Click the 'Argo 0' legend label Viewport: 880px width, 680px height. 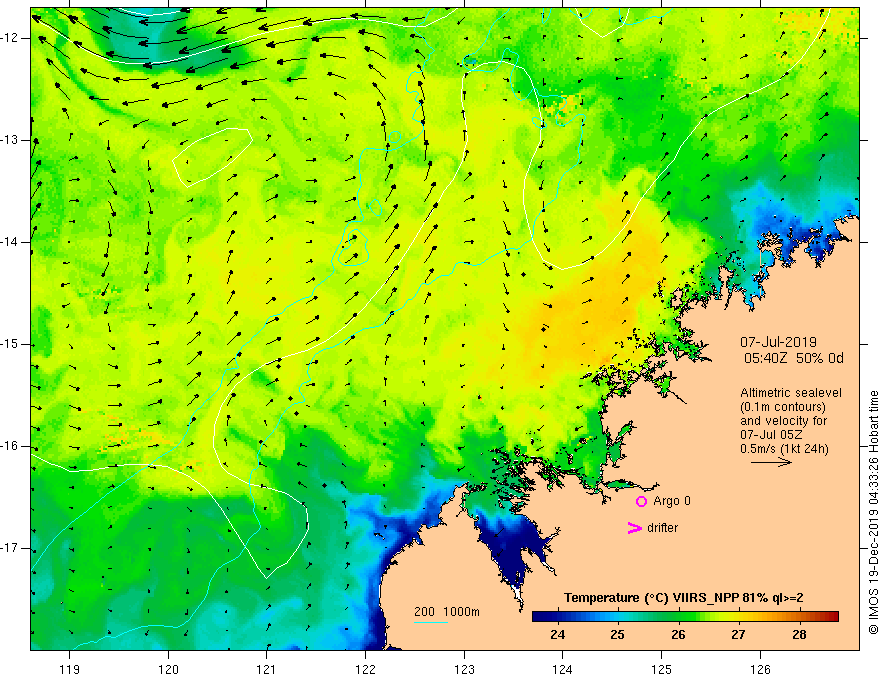[x=672, y=501]
